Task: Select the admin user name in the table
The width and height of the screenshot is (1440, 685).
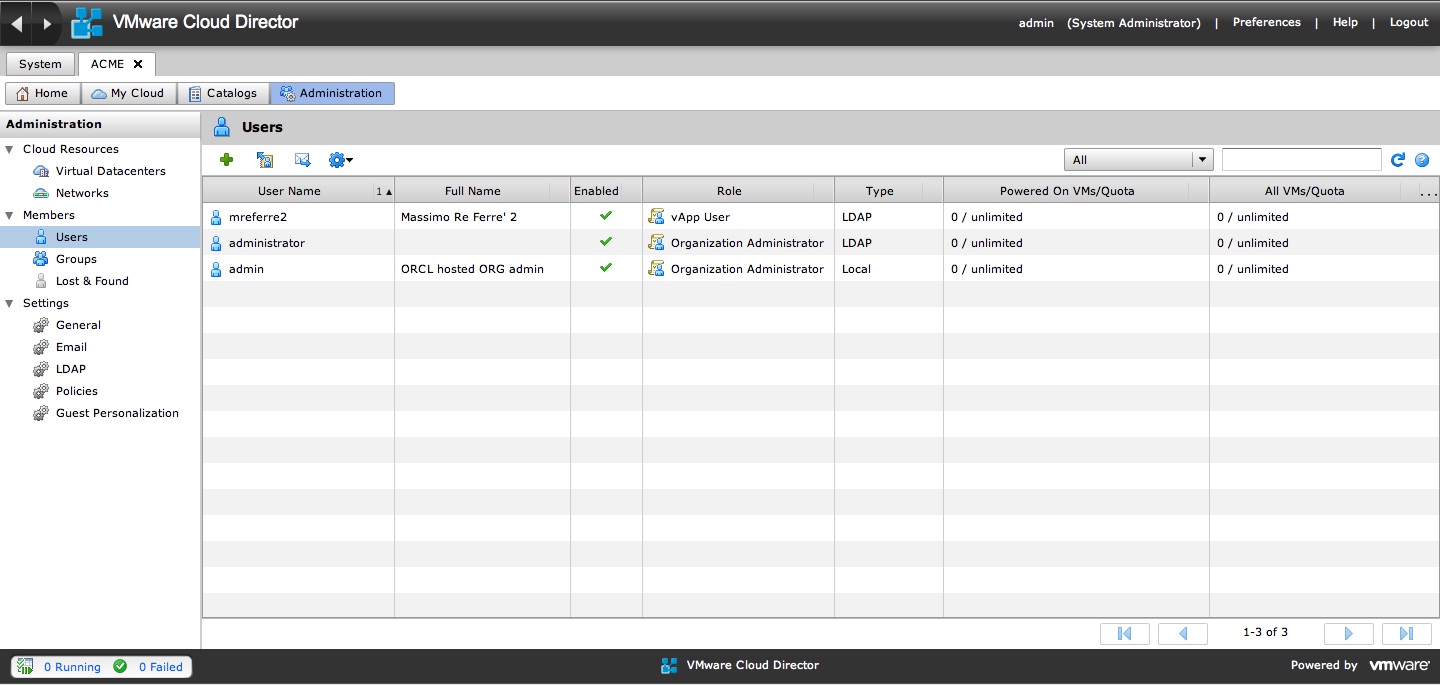Action: pos(246,269)
